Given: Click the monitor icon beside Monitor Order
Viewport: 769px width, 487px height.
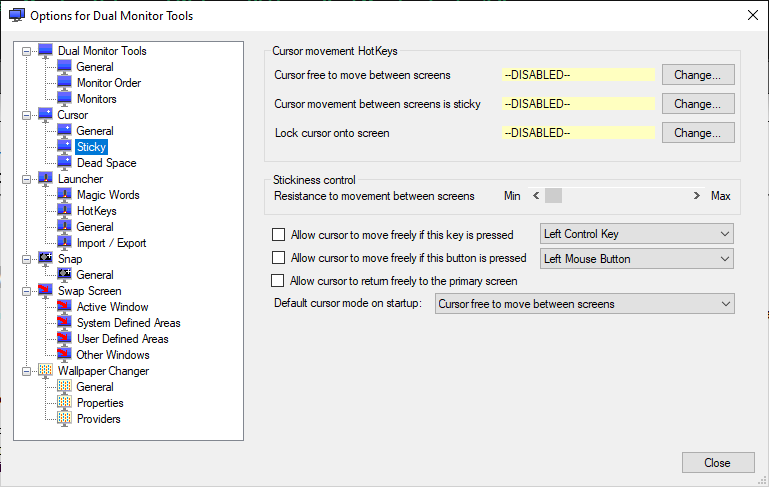Looking at the screenshot, I should click(64, 82).
